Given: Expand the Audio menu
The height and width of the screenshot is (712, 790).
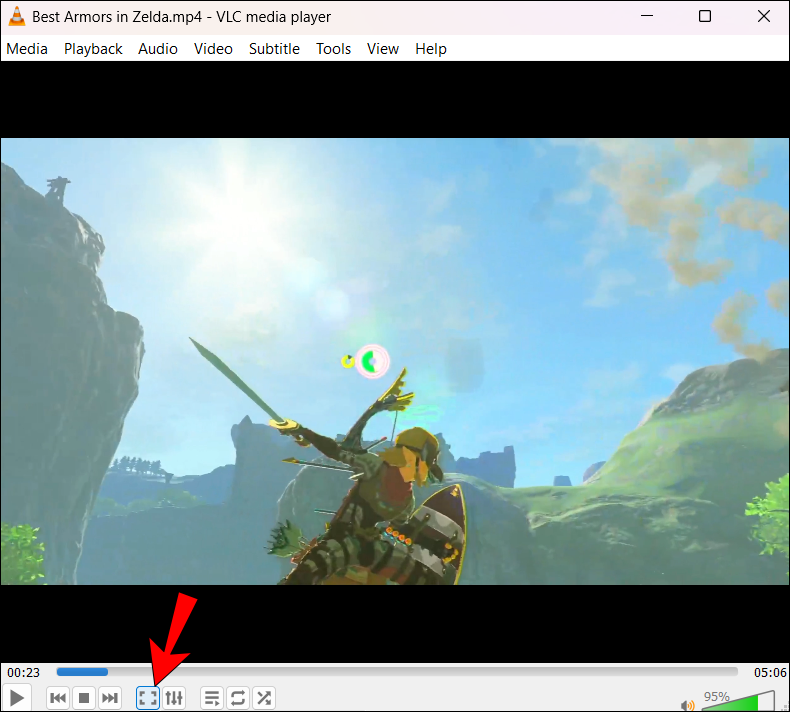Looking at the screenshot, I should pyautogui.click(x=158, y=49).
